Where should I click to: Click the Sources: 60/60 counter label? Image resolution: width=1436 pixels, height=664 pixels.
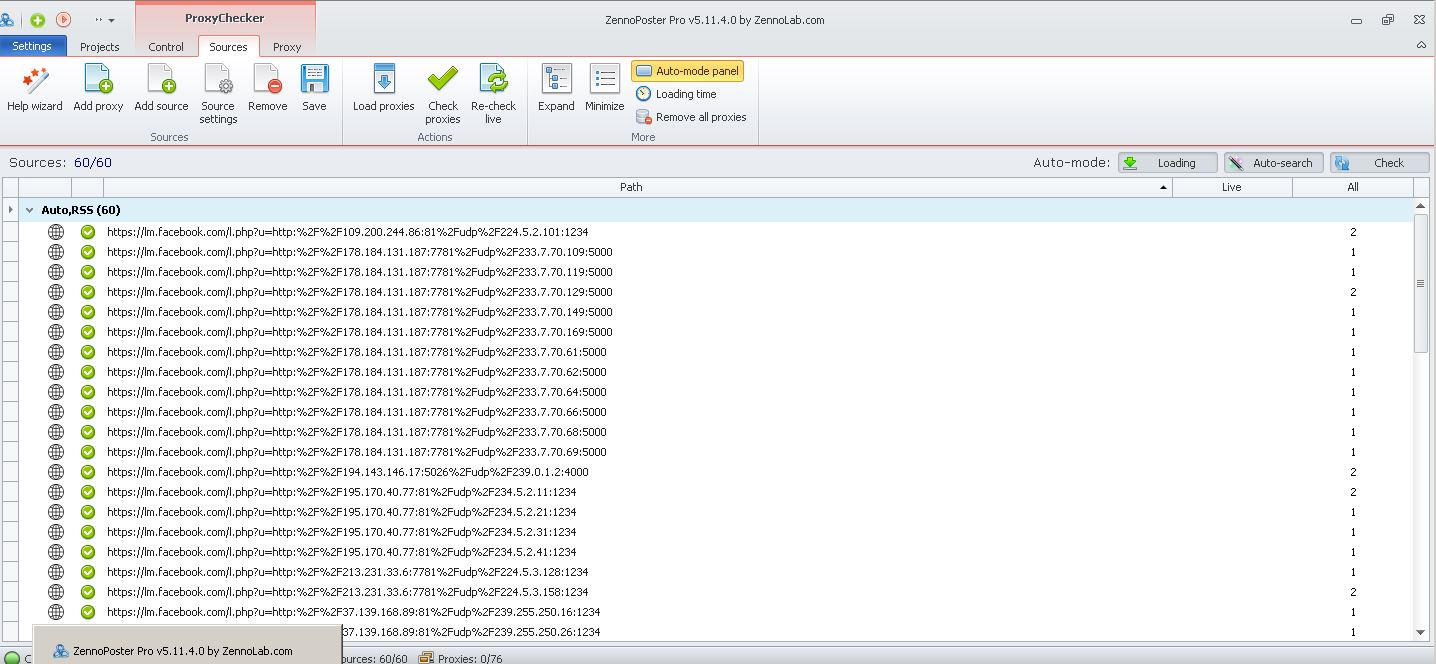pos(61,163)
